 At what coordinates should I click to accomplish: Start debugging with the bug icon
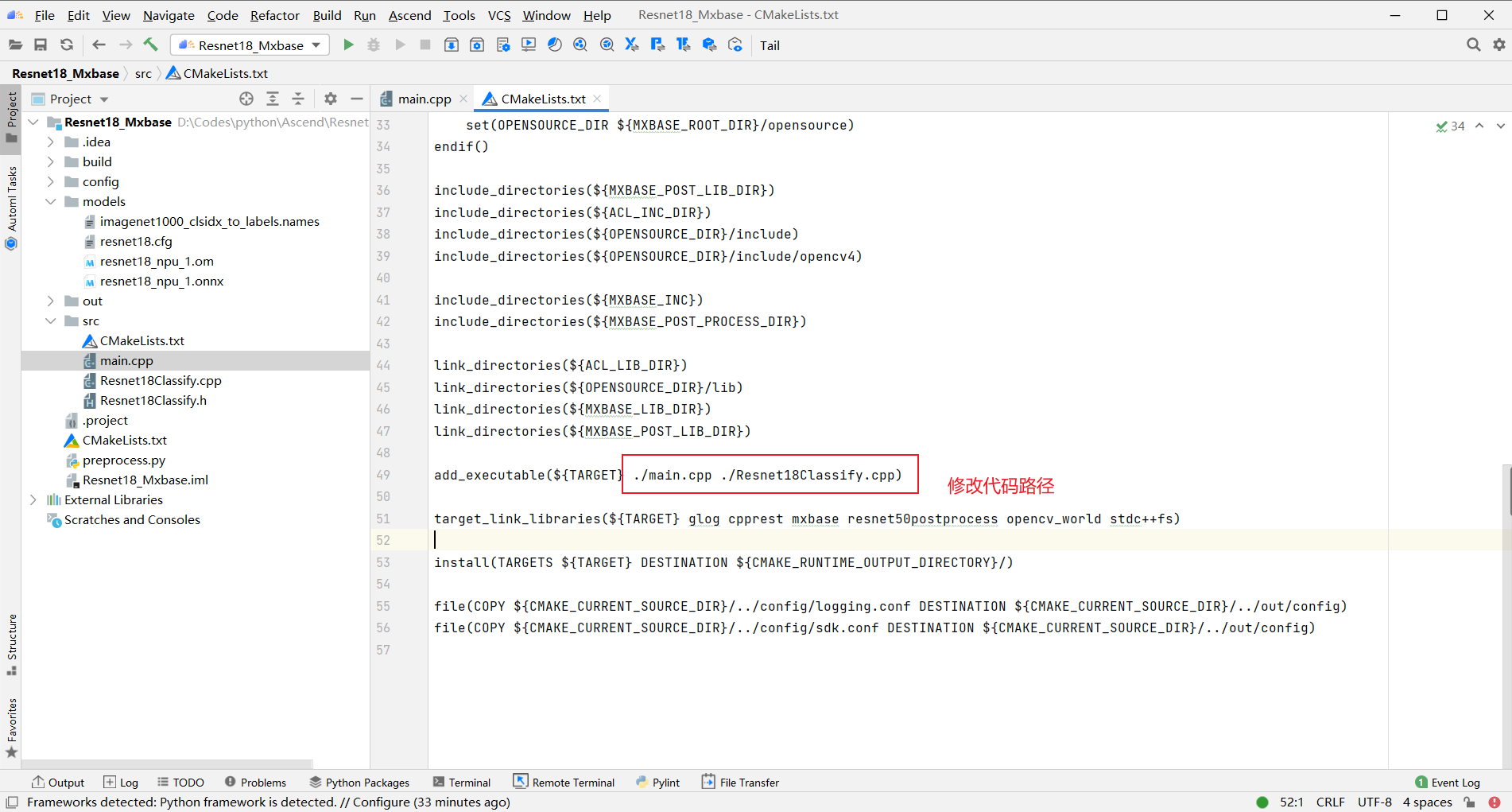coord(374,45)
